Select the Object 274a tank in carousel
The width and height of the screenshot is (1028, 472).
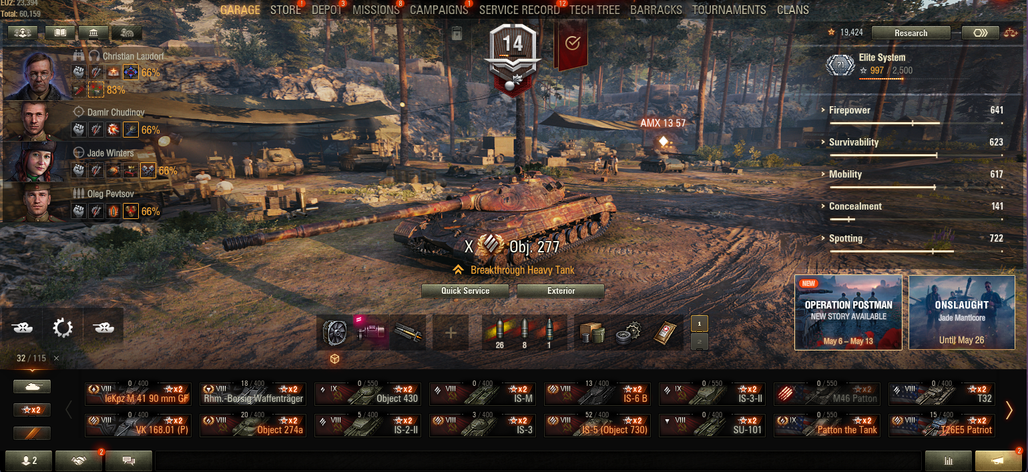252,425
